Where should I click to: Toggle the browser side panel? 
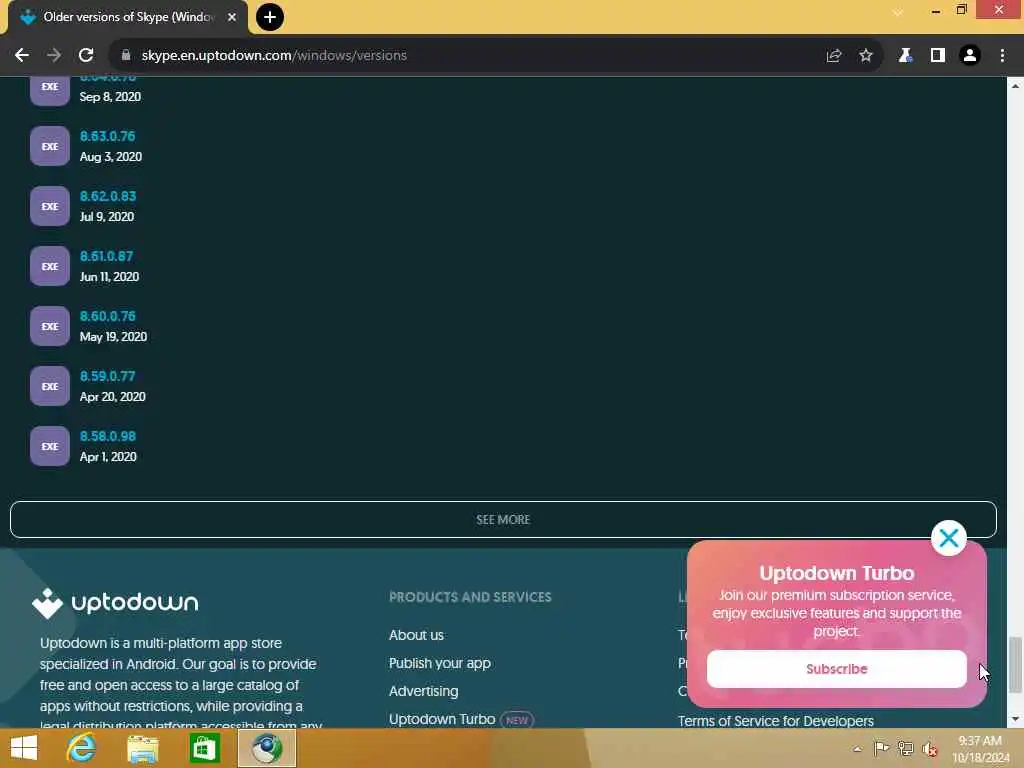coord(938,56)
